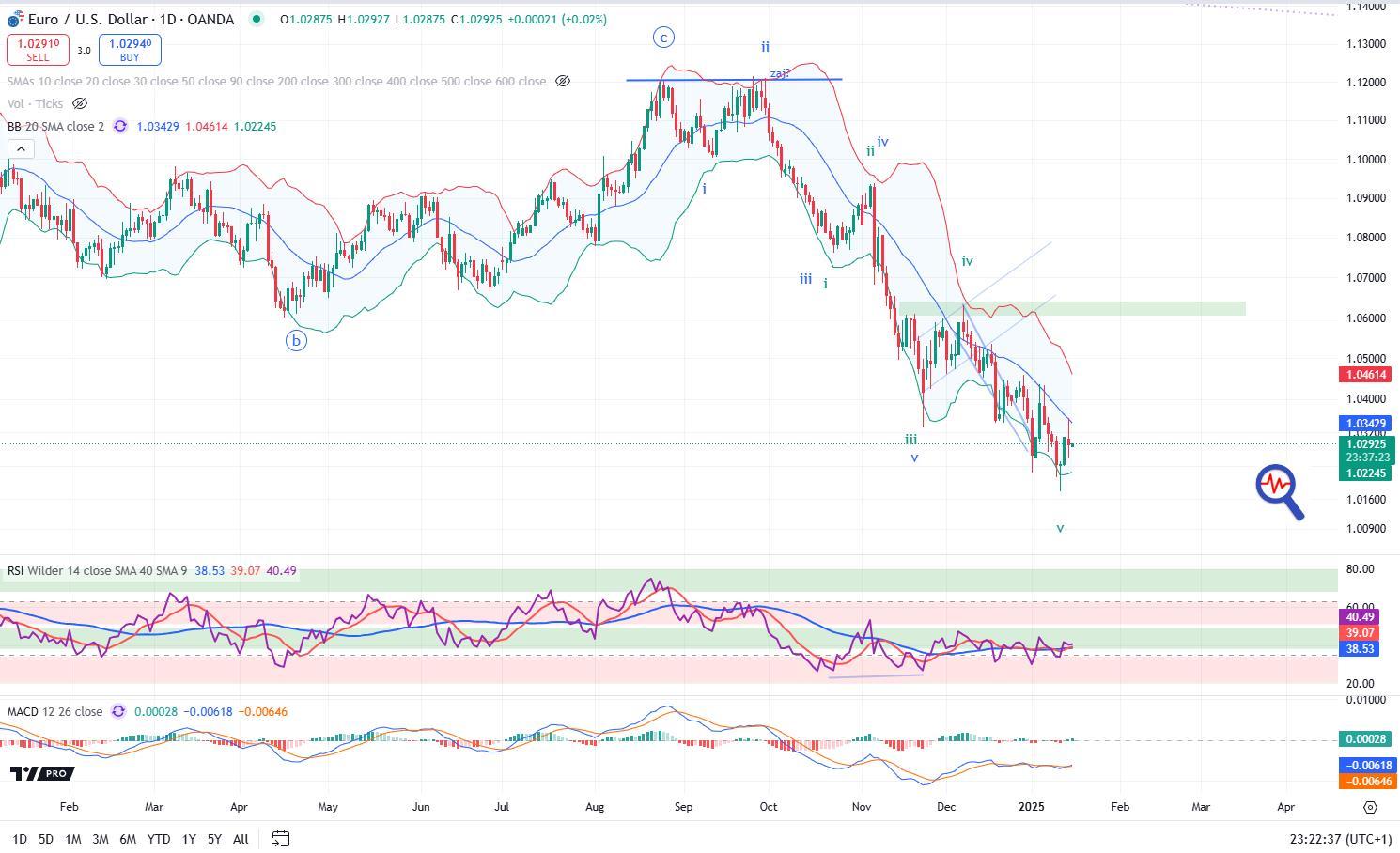Click the MACD indicator update icon
The width and height of the screenshot is (1400, 853).
coord(118,711)
